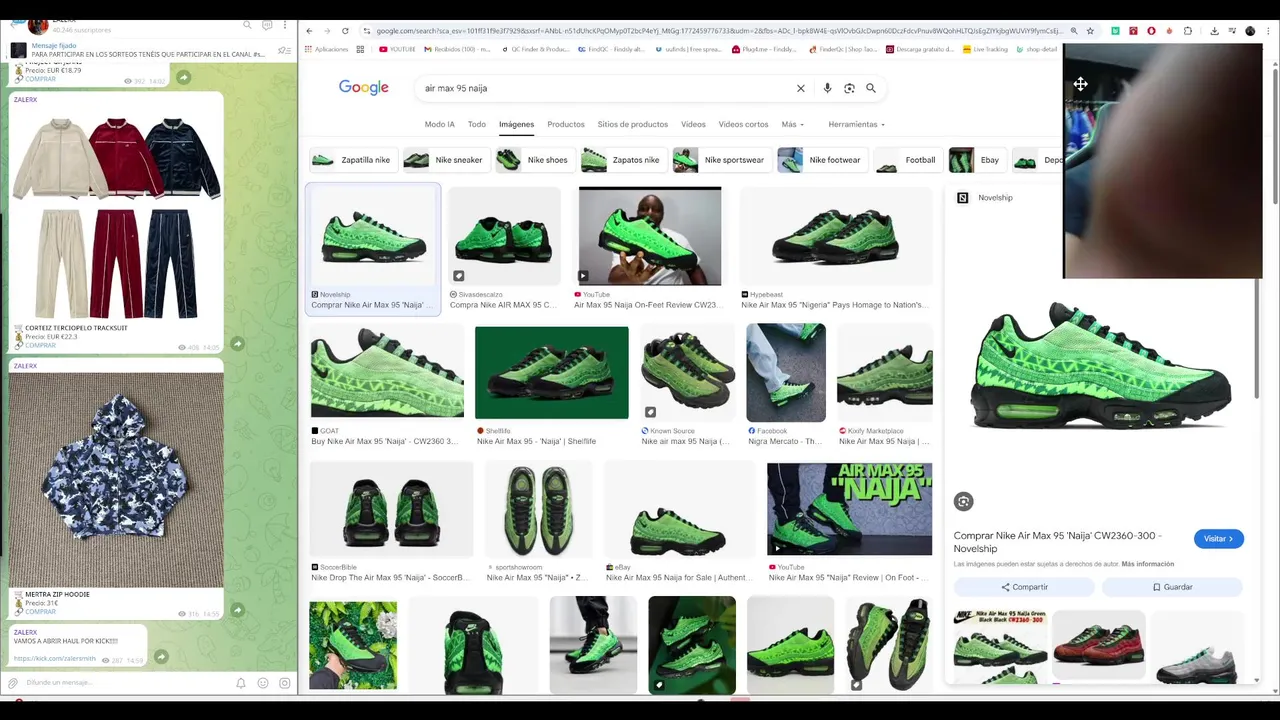This screenshot has height=720, width=1280.
Task: Click the image search lens icon on preview
Action: click(x=963, y=502)
